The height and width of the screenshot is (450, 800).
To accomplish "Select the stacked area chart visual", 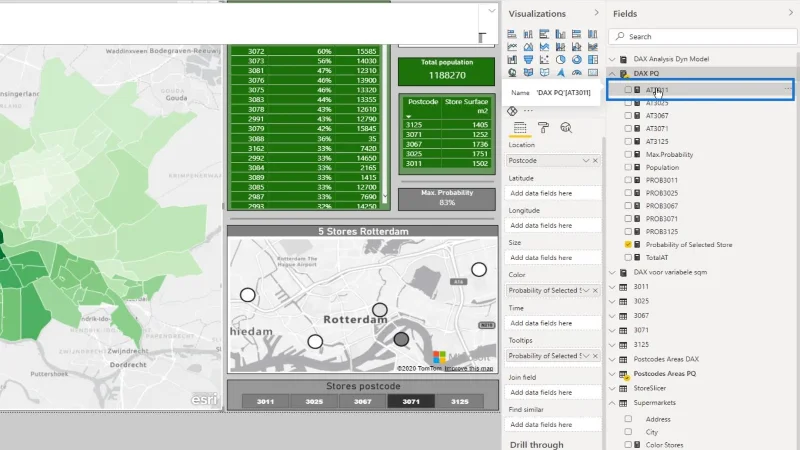I will [544, 47].
